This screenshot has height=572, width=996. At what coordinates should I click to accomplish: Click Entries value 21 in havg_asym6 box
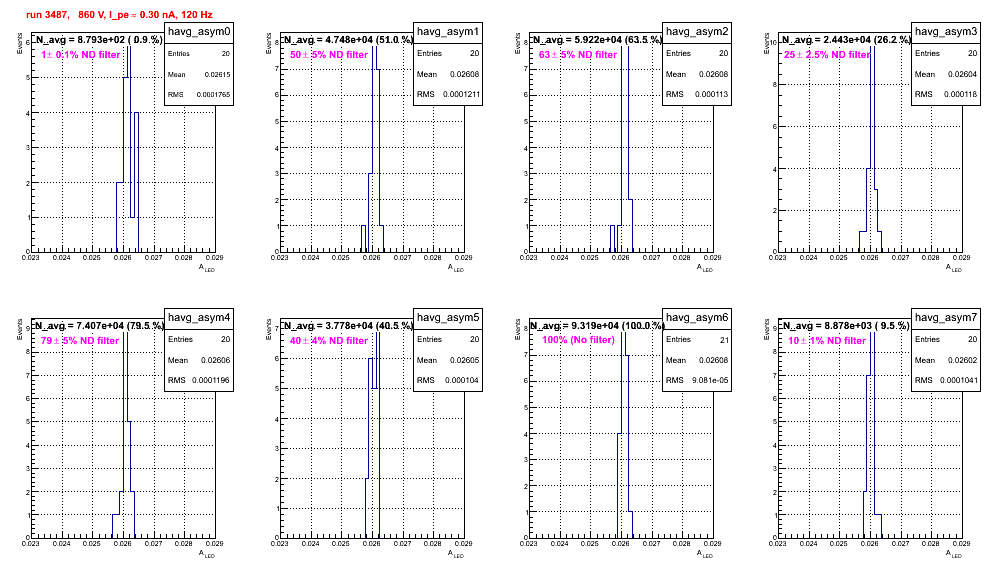tap(724, 340)
